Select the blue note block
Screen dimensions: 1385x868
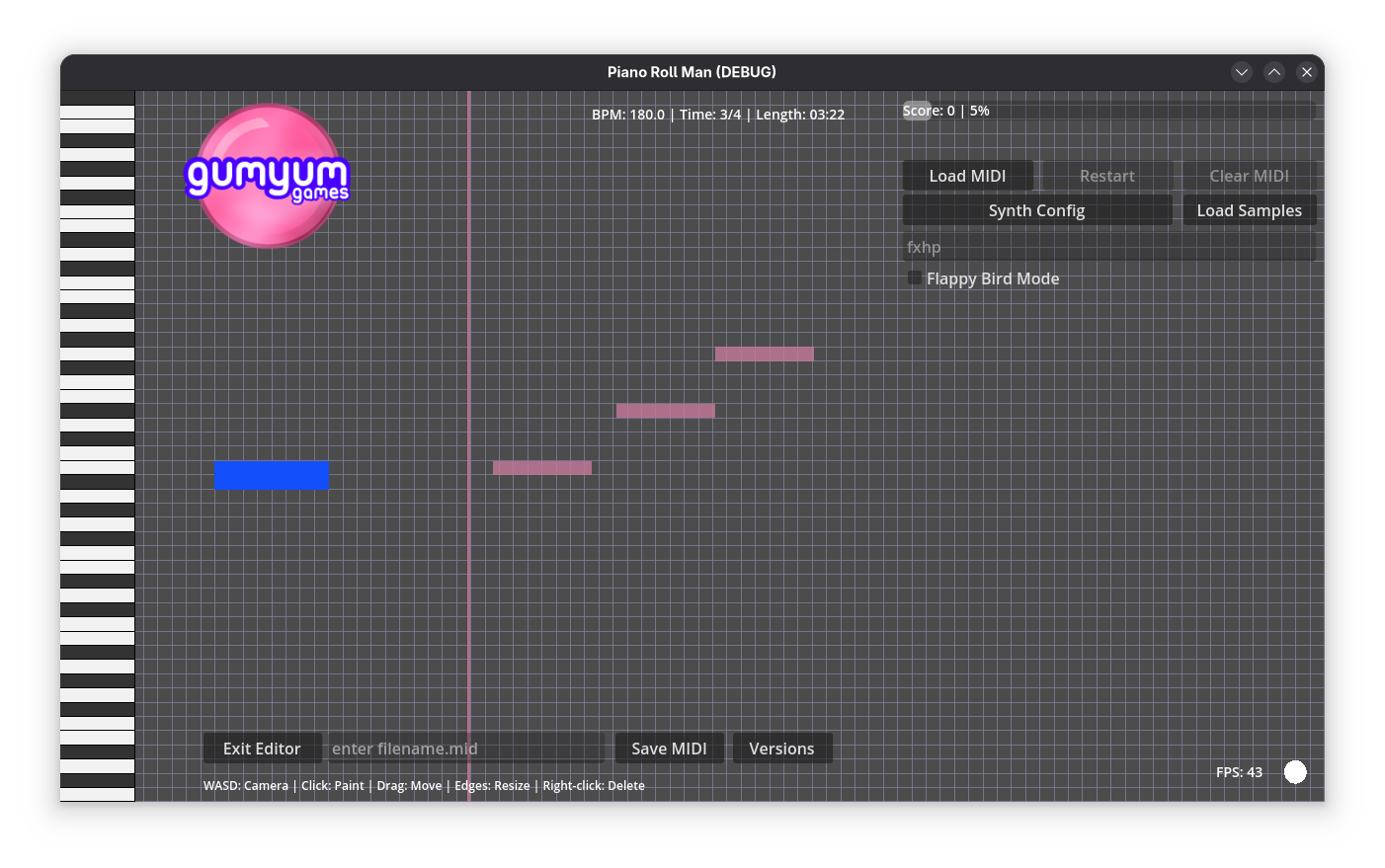pyautogui.click(x=272, y=475)
